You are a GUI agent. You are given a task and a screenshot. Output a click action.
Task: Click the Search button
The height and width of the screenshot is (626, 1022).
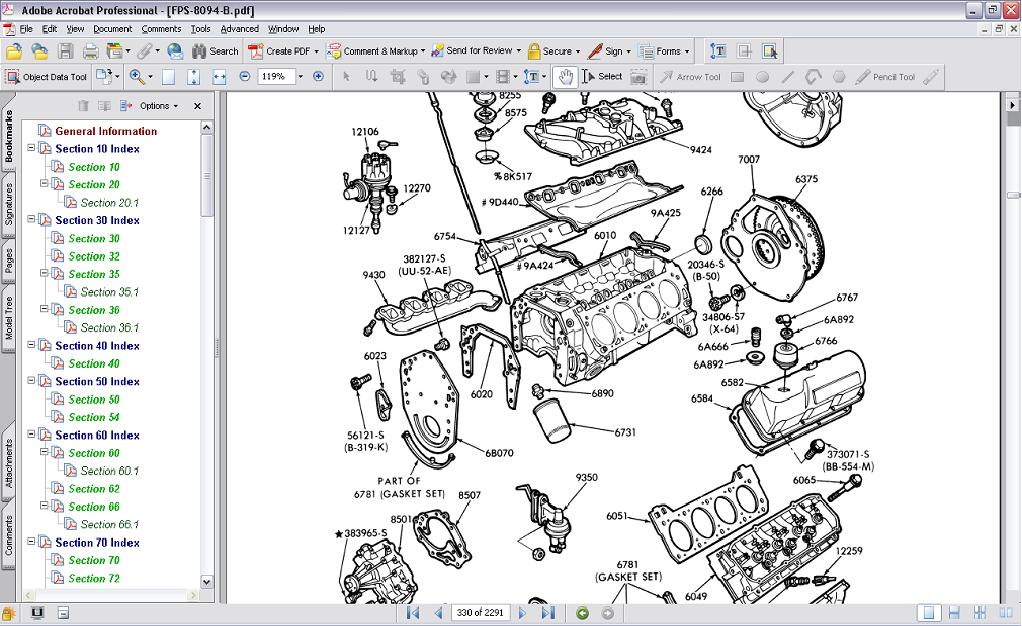click(216, 51)
